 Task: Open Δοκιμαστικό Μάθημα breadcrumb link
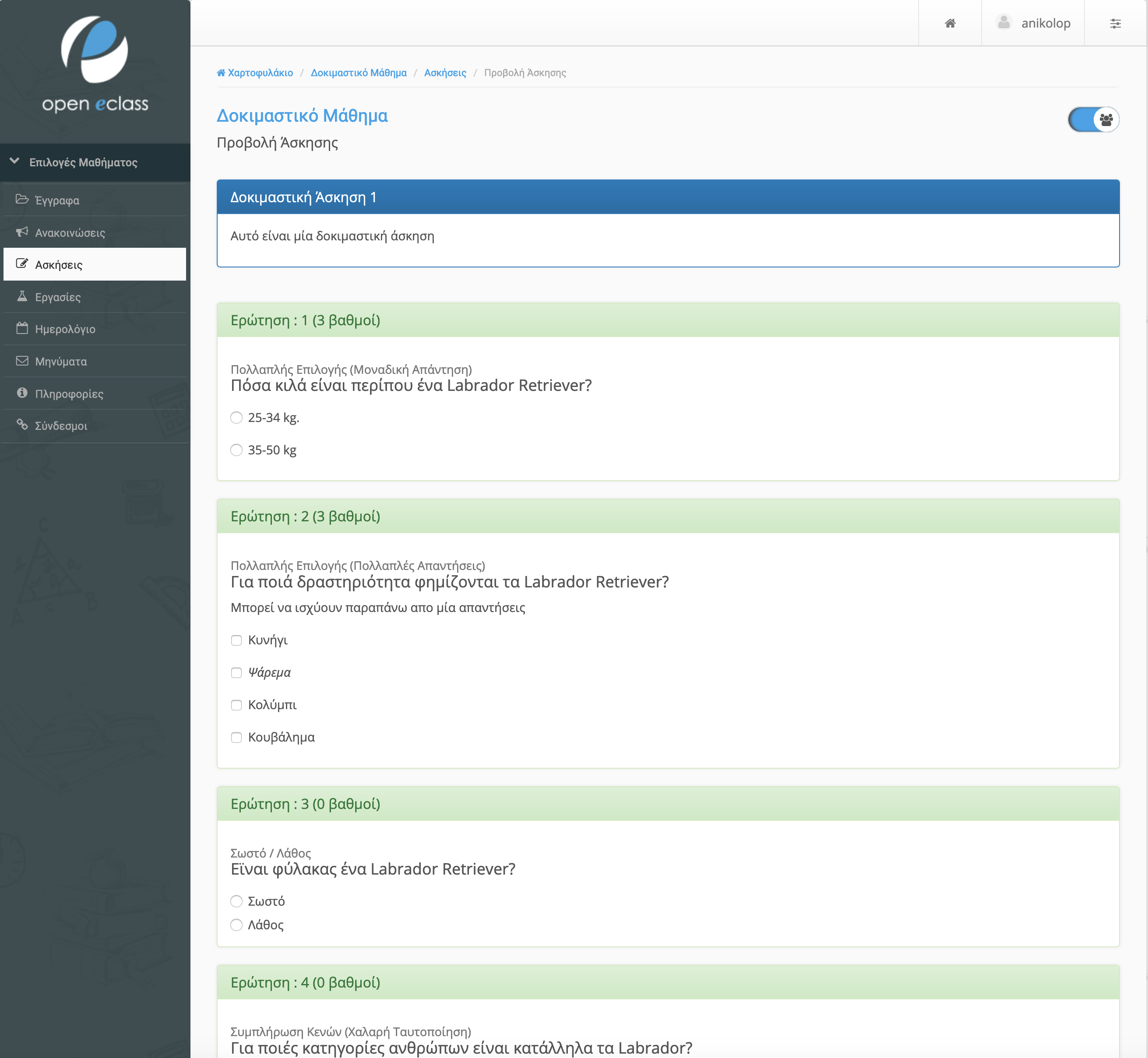point(359,73)
